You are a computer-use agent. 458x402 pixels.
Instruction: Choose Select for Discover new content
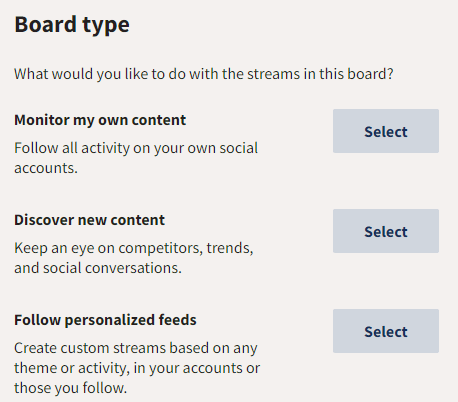[386, 231]
